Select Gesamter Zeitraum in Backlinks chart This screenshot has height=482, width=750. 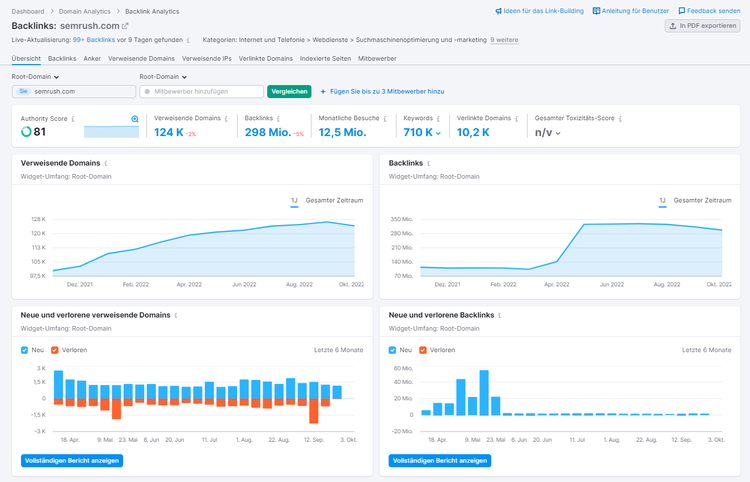[x=703, y=200]
